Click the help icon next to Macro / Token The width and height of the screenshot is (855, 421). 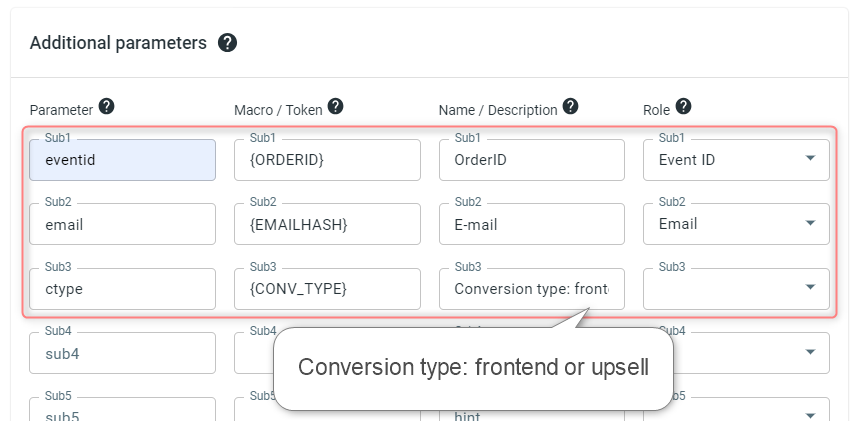click(335, 106)
